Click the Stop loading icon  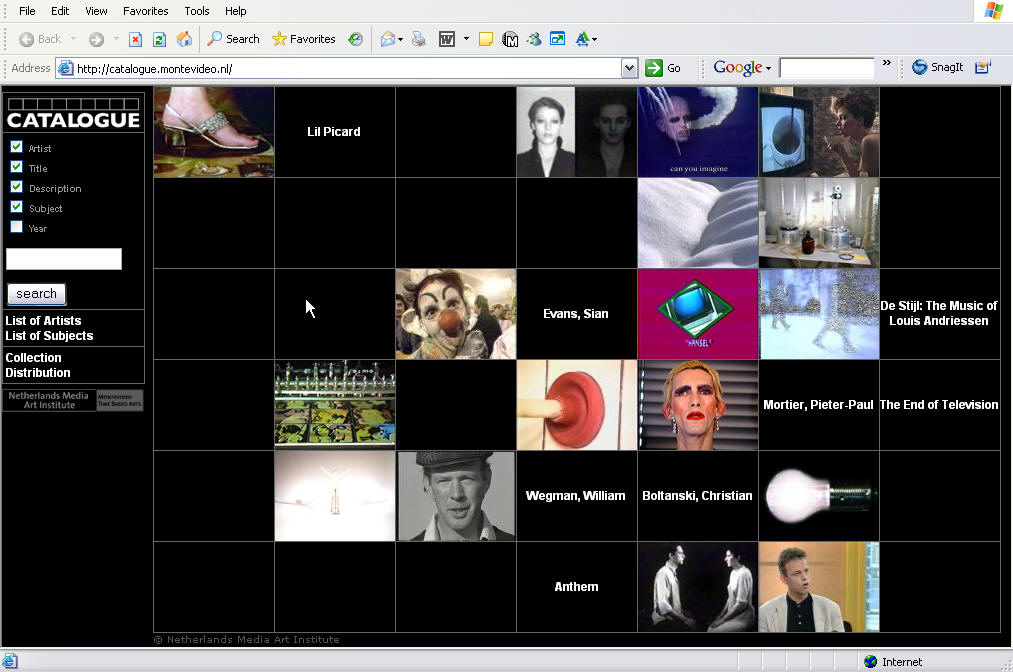coord(135,39)
